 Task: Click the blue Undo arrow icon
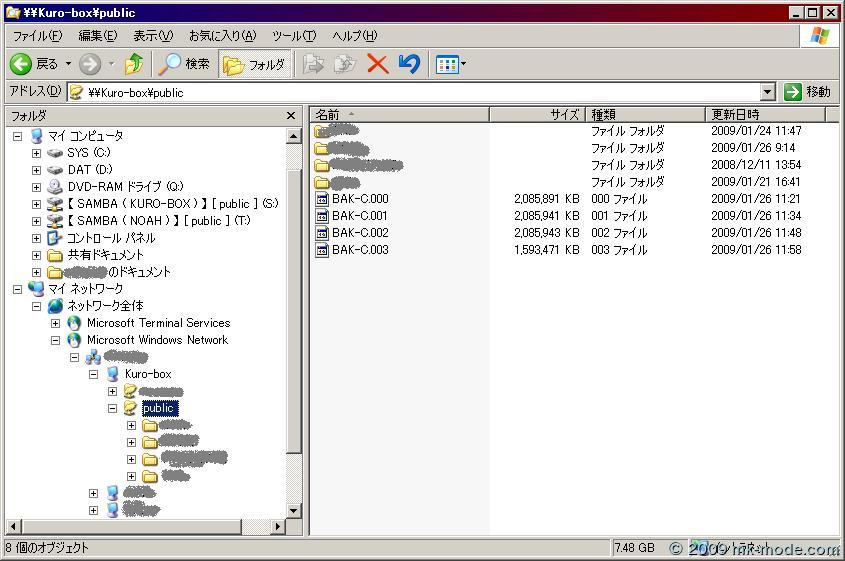pyautogui.click(x=409, y=64)
